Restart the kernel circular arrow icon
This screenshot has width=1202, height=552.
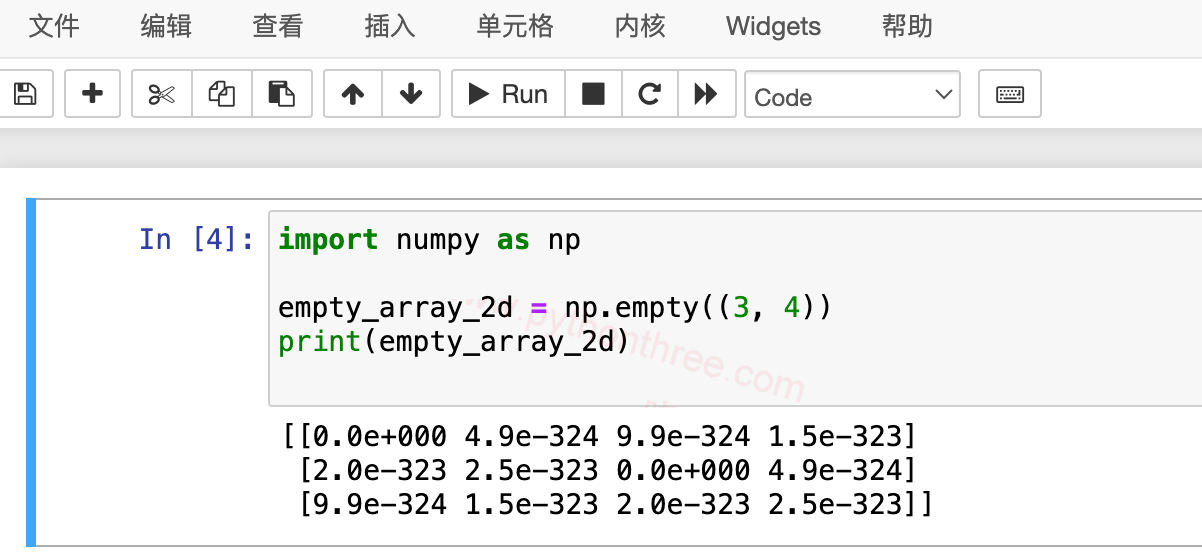(650, 94)
